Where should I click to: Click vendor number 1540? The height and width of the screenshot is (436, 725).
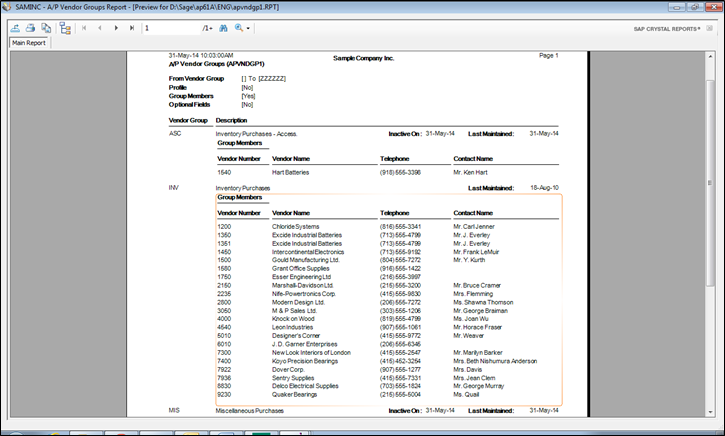(224, 172)
